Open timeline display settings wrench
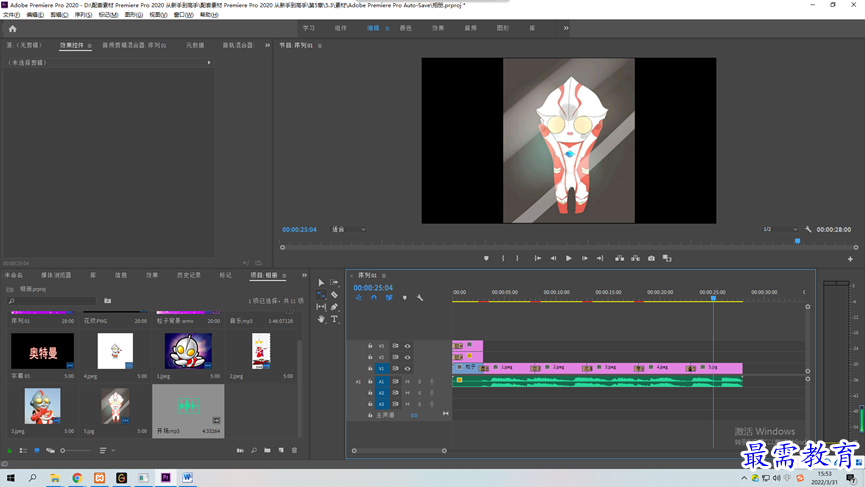Viewport: 865px width, 487px height. click(420, 298)
